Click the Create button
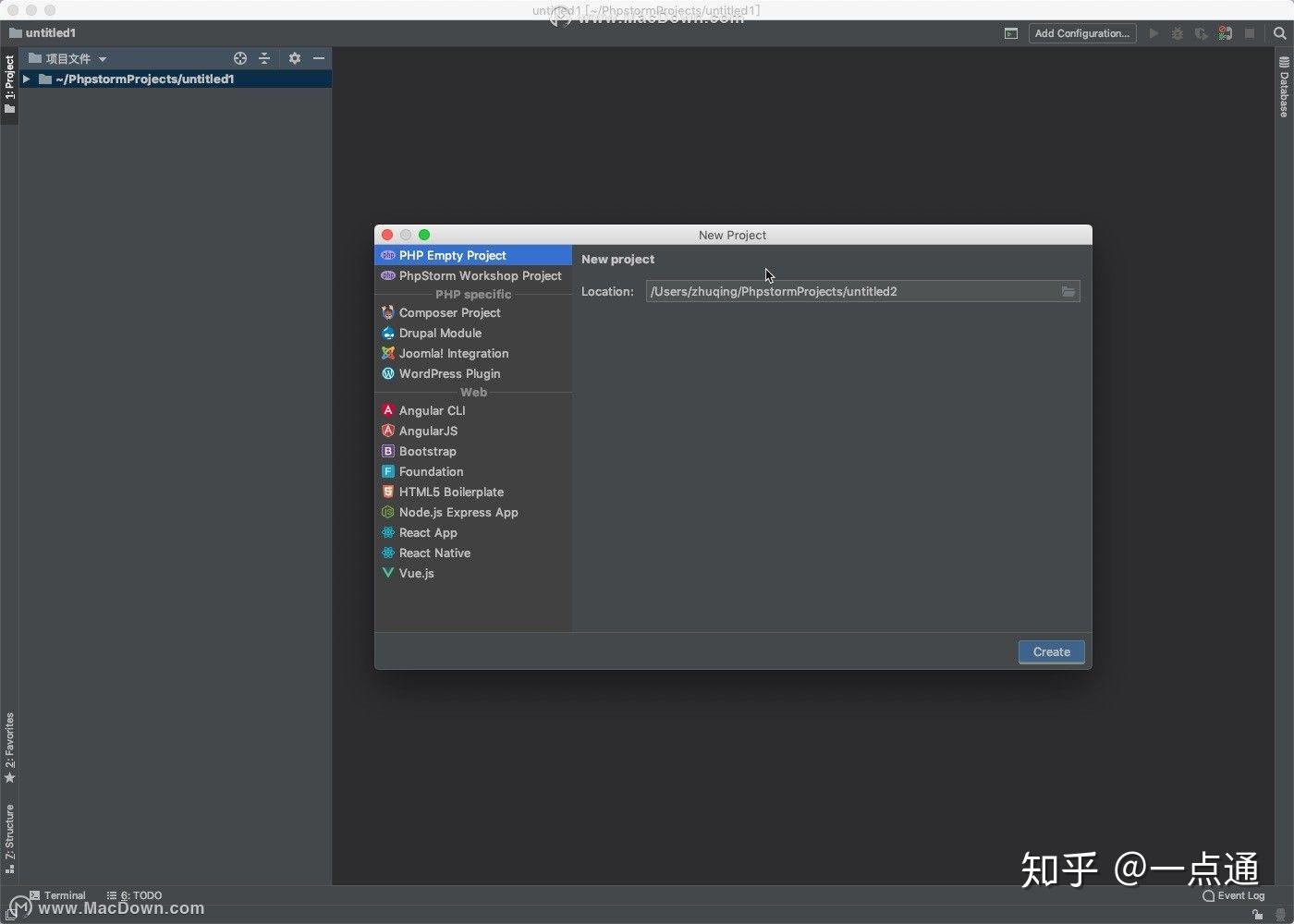This screenshot has width=1294, height=924. tap(1052, 651)
